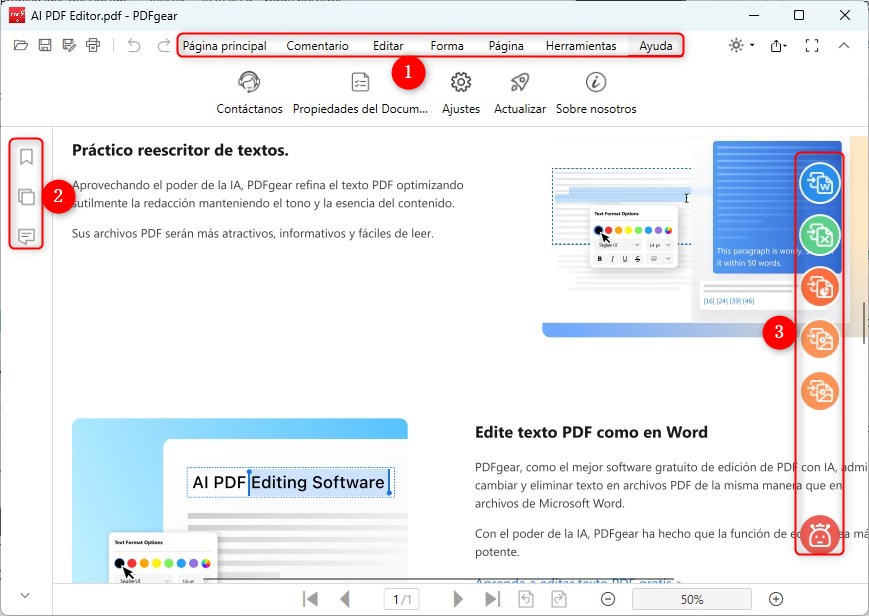Screen dimensions: 869x616
Task: Zoom in with the plus button
Action: [776, 599]
